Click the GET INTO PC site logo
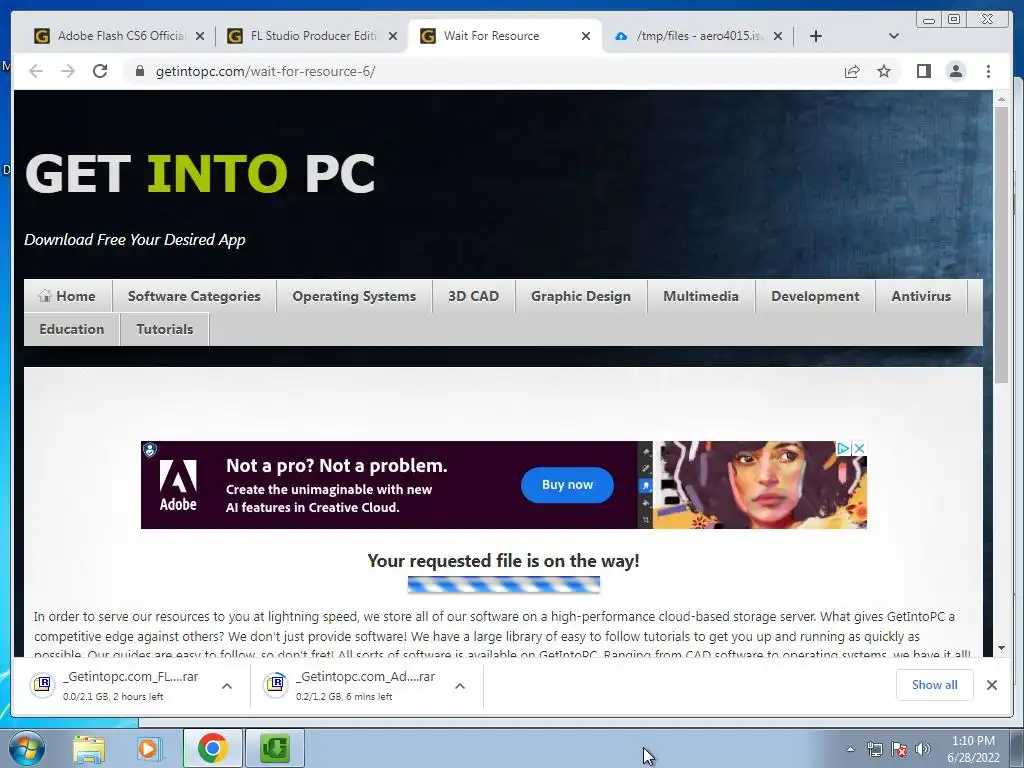 [x=200, y=173]
